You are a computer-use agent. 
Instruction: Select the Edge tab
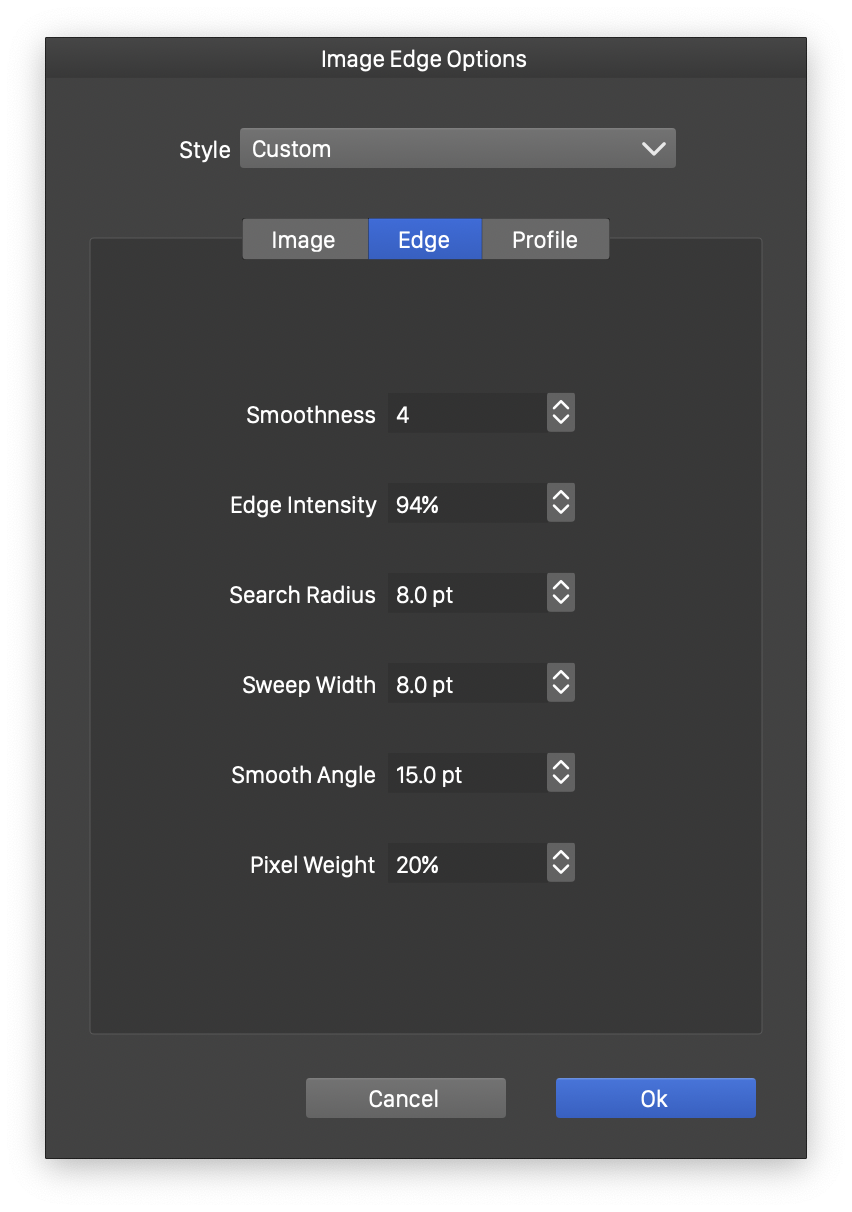click(x=424, y=240)
